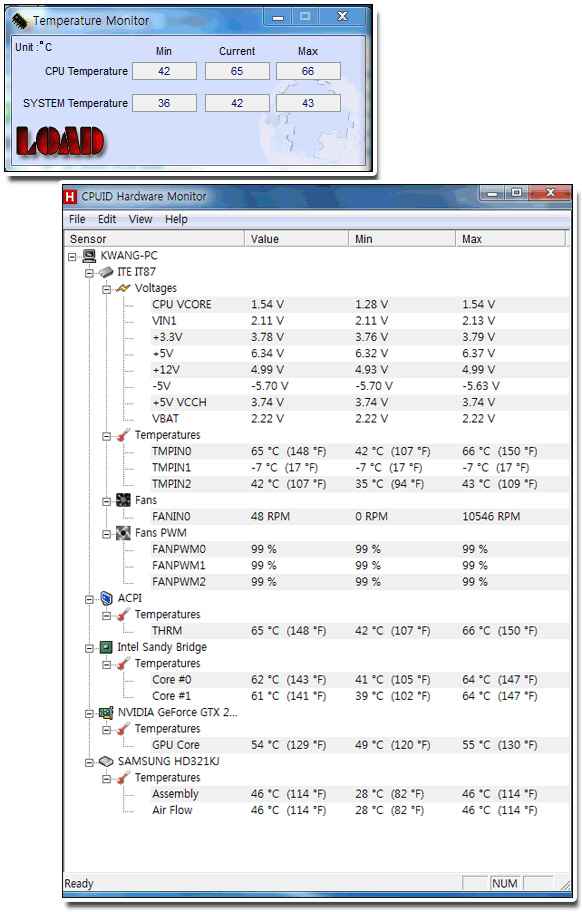Image resolution: width=582 pixels, height=912 pixels.
Task: Click the Max column header in Hardware Monitor
Action: (x=510, y=238)
